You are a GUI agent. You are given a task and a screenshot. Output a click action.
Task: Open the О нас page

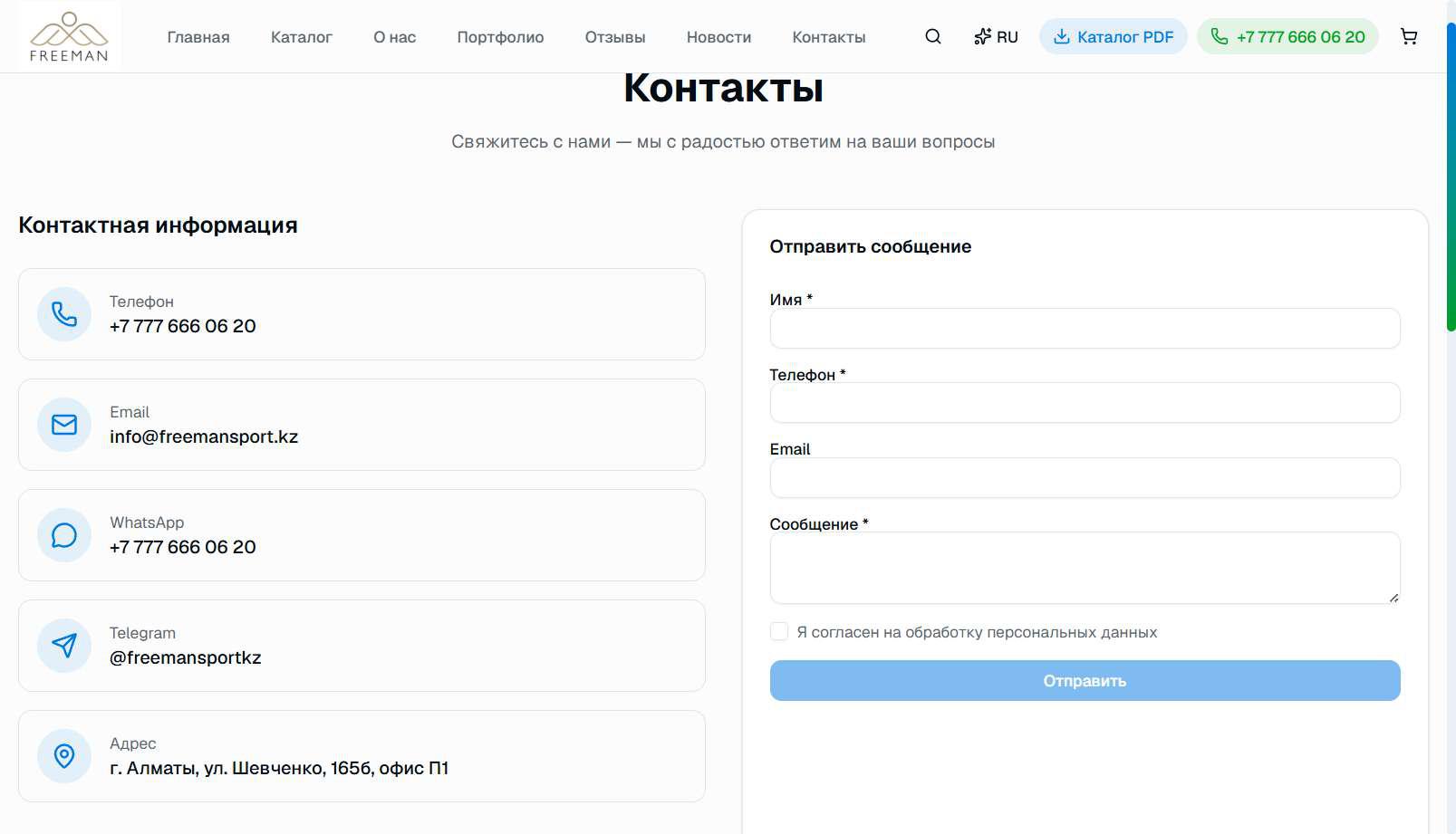tap(395, 37)
